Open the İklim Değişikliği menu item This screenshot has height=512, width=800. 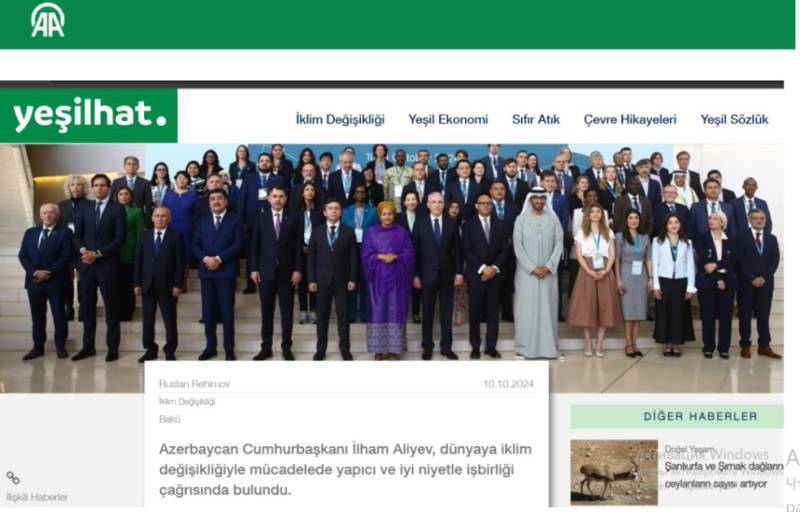point(340,119)
